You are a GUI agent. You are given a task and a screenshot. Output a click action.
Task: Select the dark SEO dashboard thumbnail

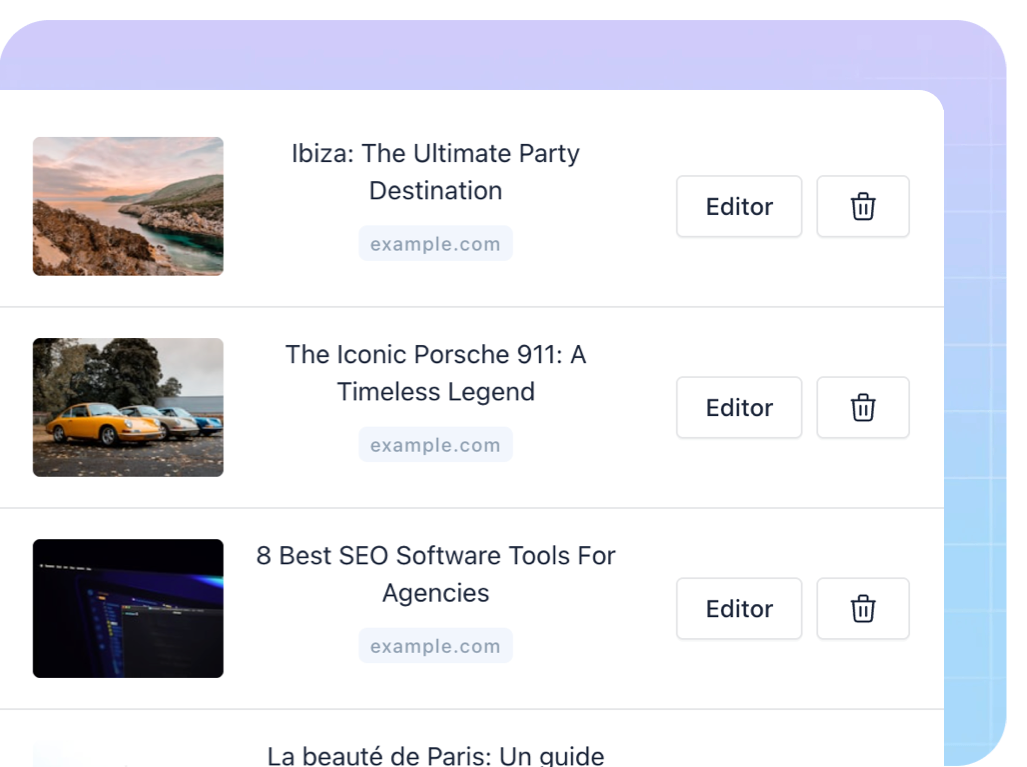tap(128, 608)
